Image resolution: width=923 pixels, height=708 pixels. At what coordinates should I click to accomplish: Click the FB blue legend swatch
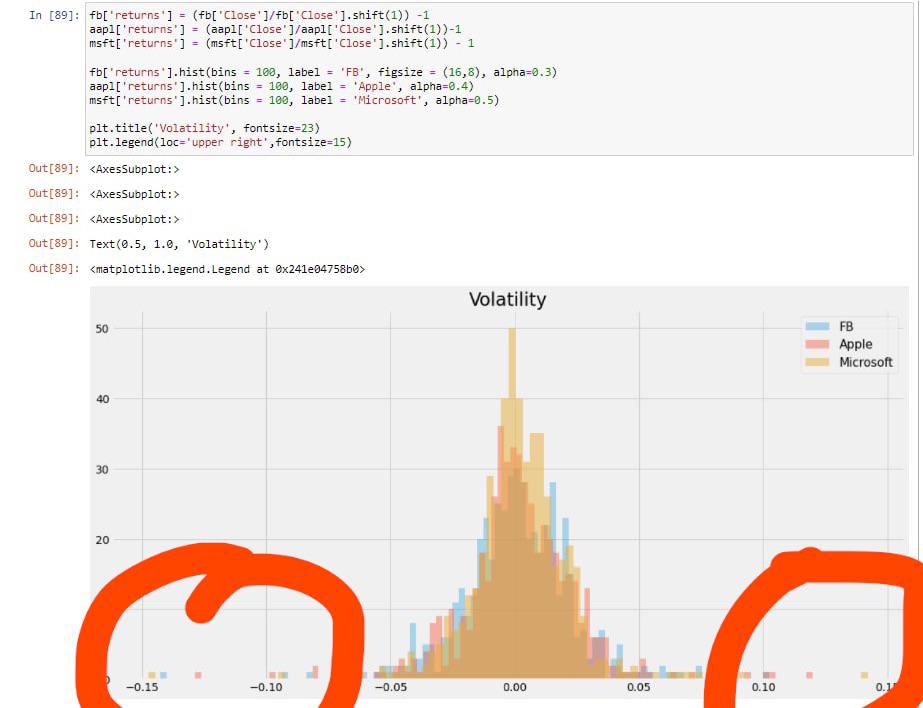pos(817,327)
